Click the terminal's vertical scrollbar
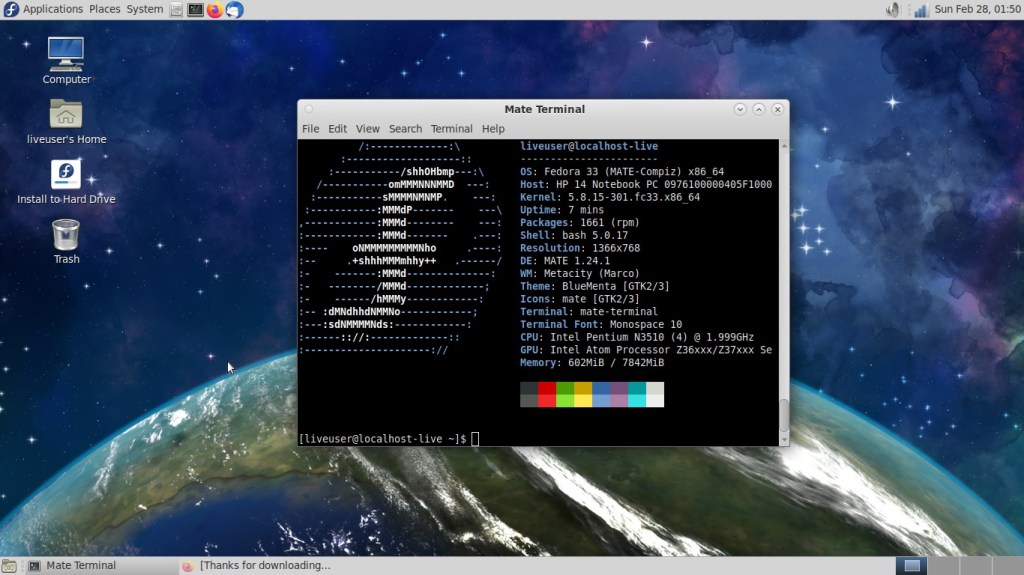The width and height of the screenshot is (1024, 575). point(784,412)
